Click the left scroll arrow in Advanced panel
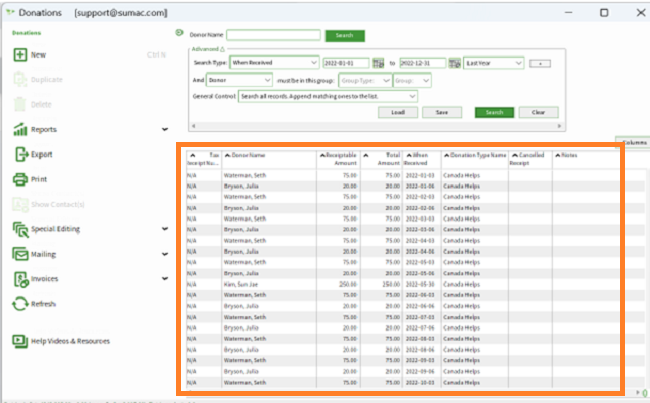 [x=193, y=126]
